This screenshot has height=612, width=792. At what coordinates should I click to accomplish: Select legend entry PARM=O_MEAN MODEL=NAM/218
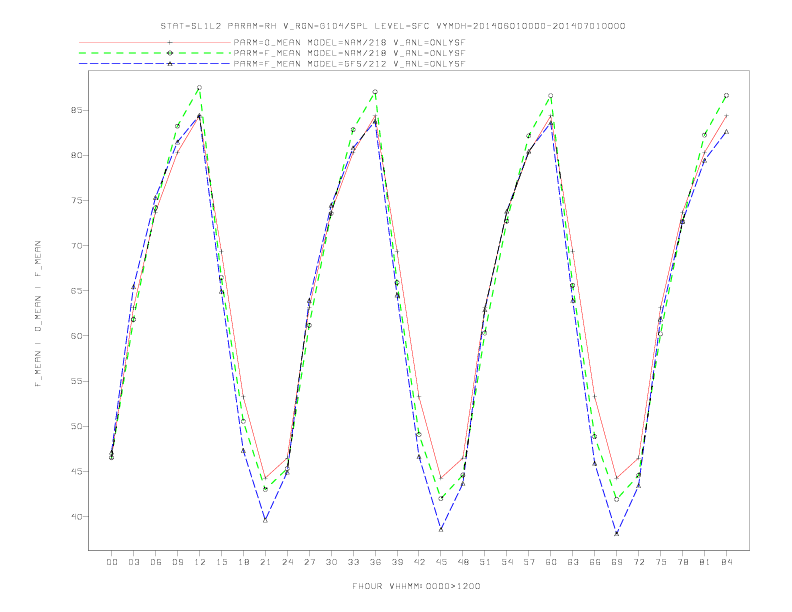point(349,43)
